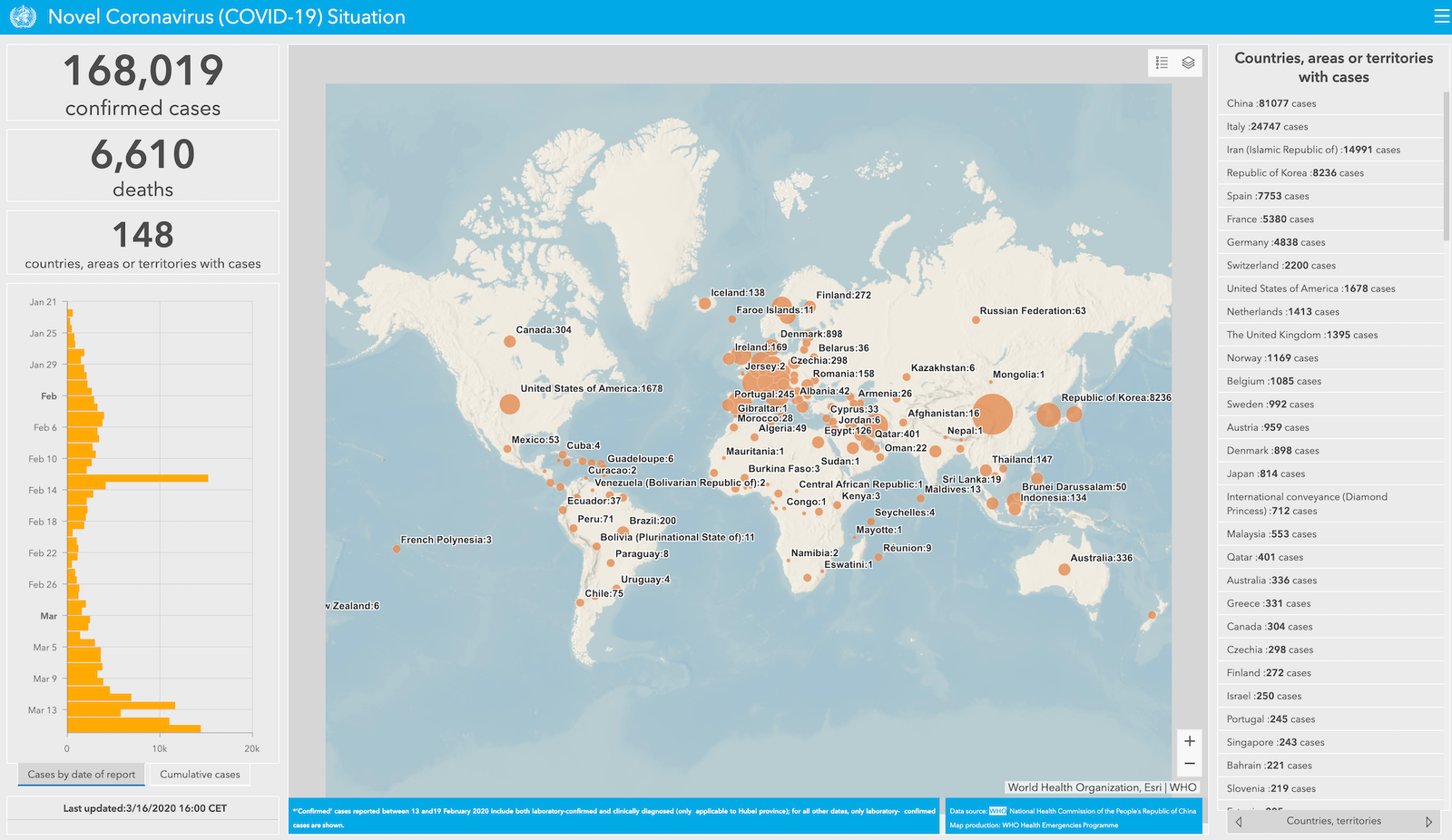Click the United States case bubble
Screen dimensions: 1452x840
click(510, 405)
